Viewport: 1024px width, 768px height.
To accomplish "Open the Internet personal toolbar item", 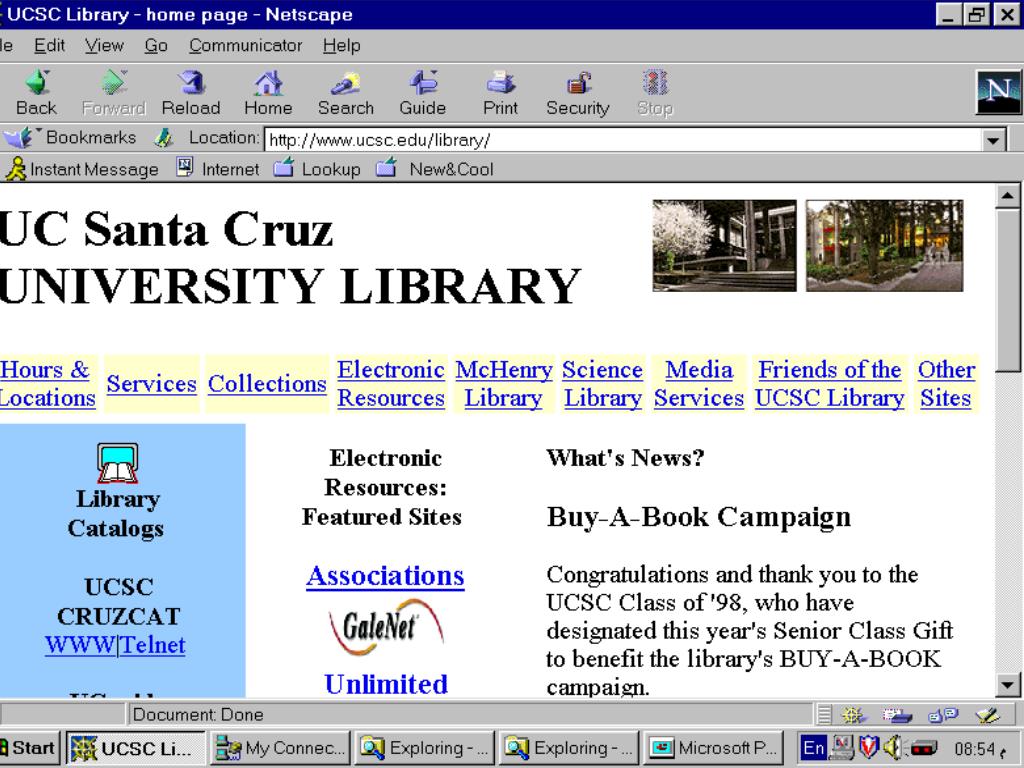I will tap(218, 169).
